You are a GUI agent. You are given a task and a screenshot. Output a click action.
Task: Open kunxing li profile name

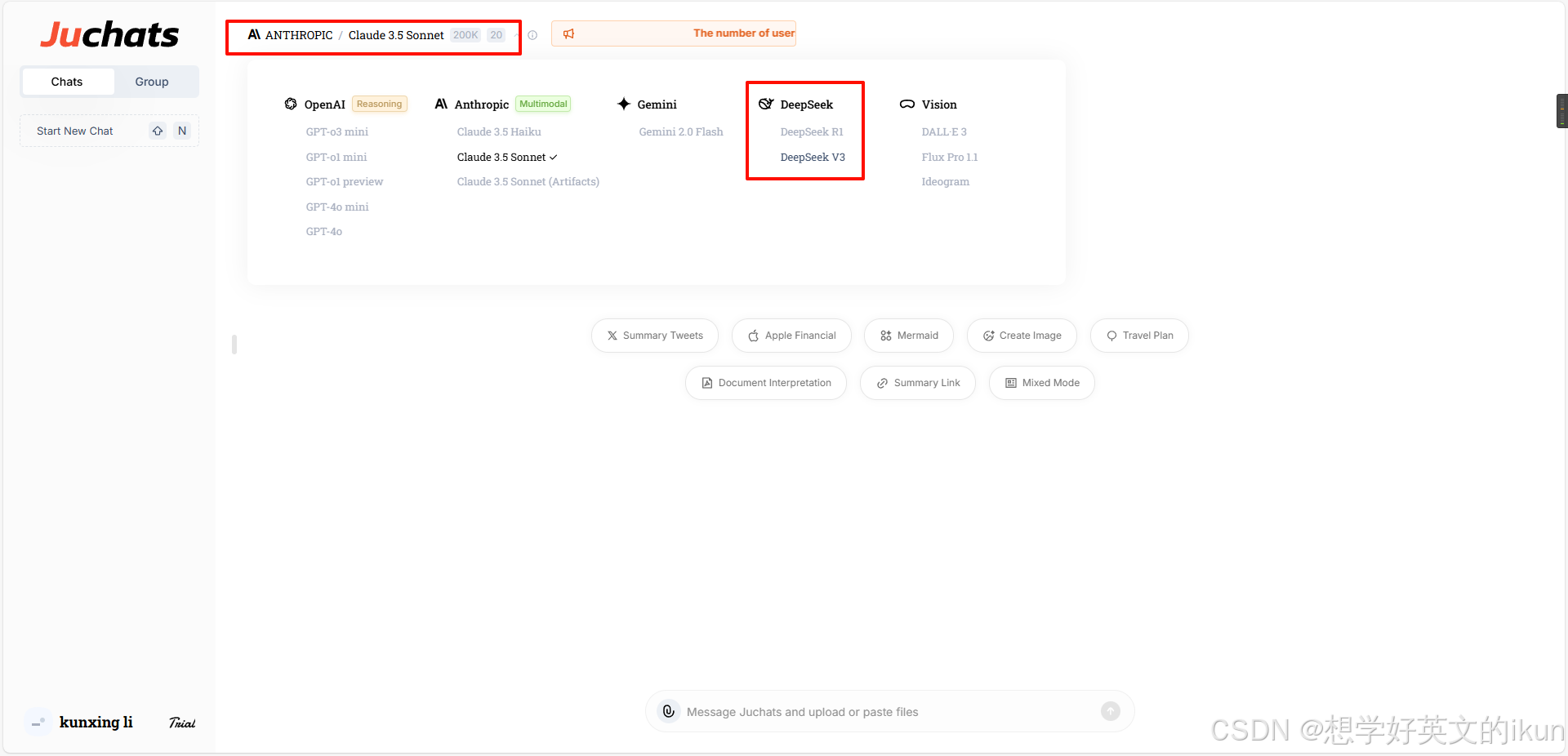(x=96, y=722)
